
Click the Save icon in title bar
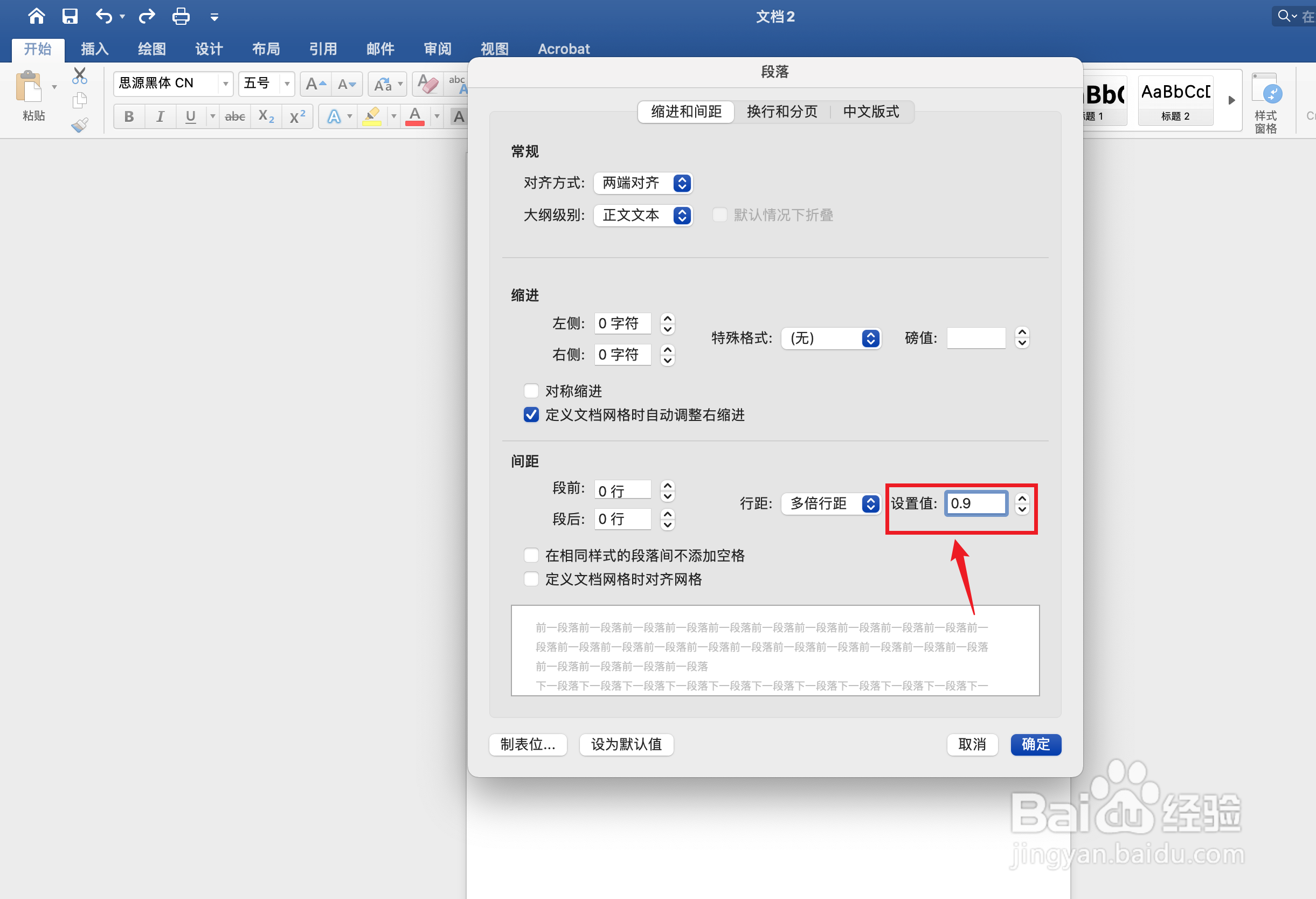click(x=70, y=16)
